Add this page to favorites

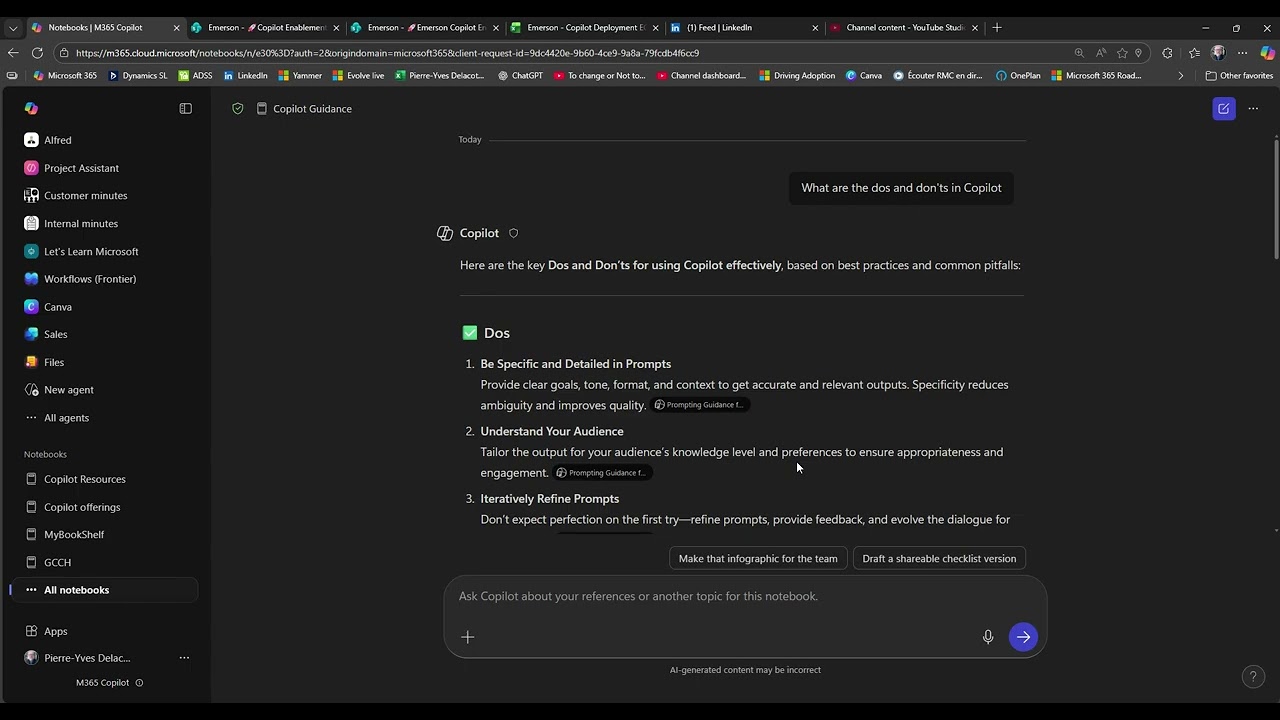coord(1122,53)
